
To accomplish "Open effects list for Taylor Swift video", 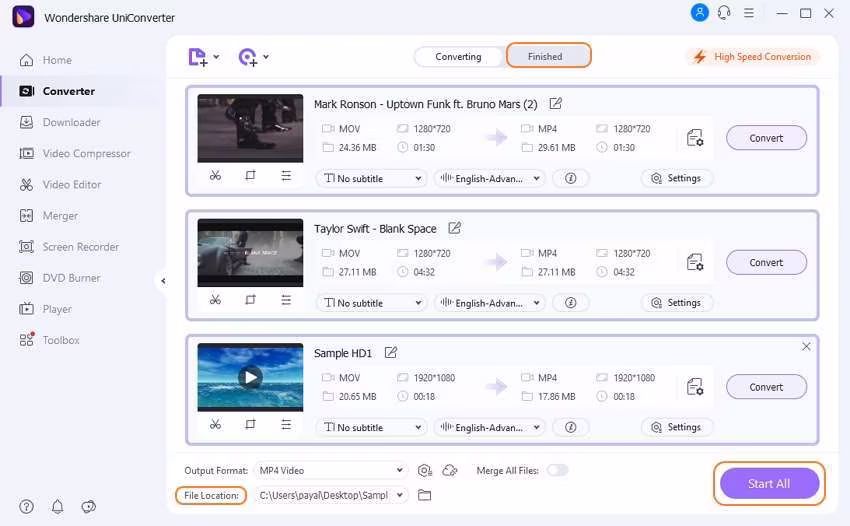I will click(x=286, y=300).
